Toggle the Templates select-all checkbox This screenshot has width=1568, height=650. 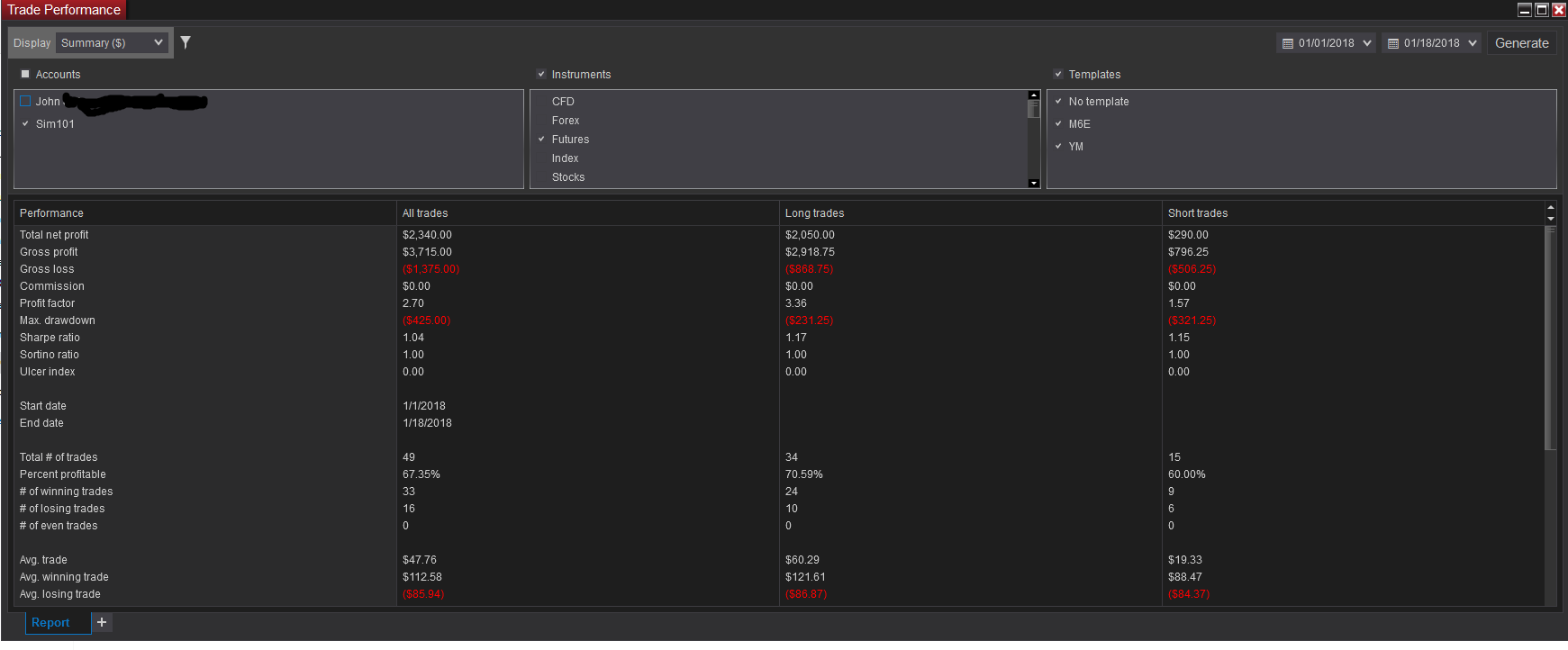1058,74
